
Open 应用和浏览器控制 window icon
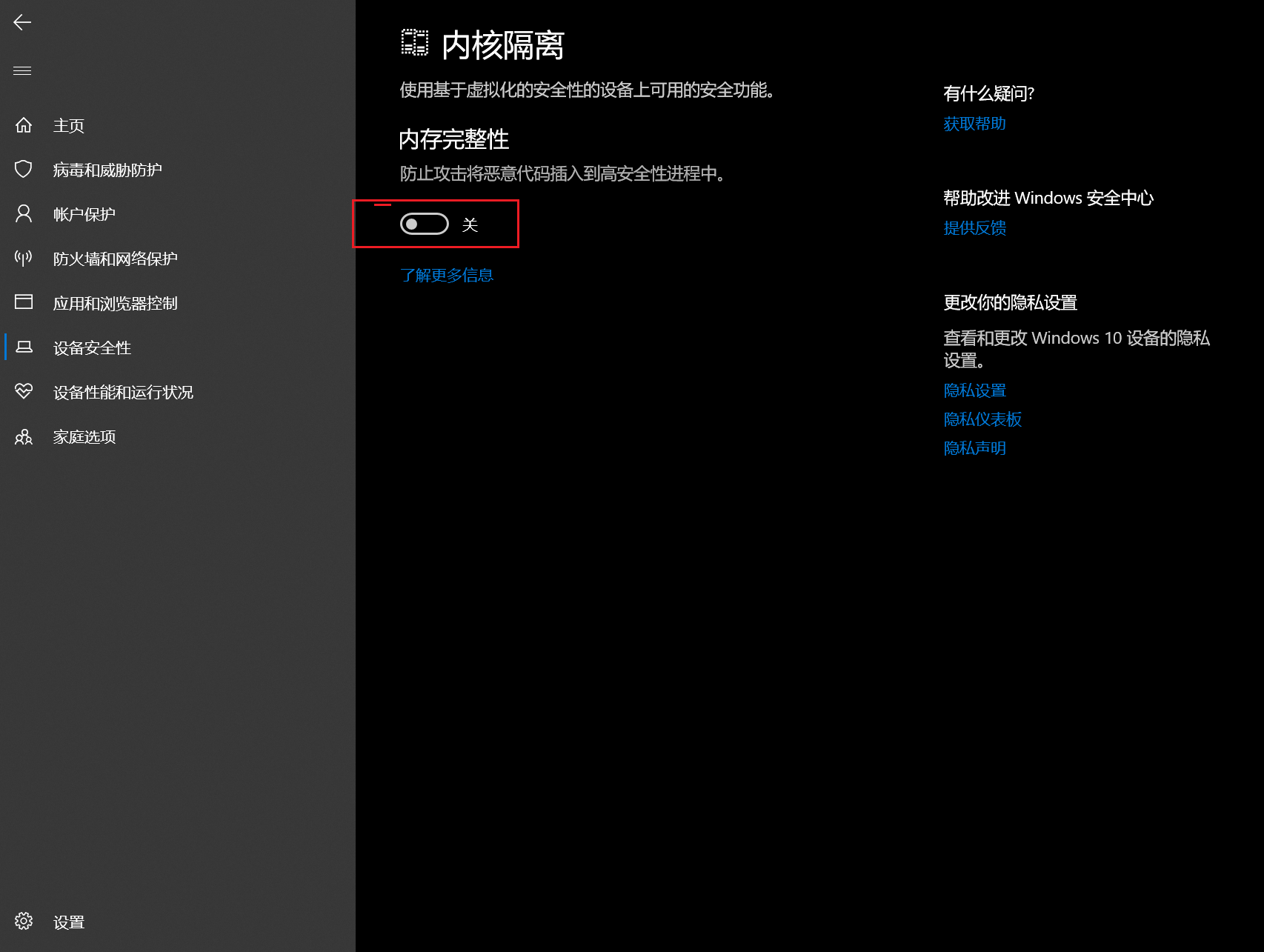[23, 302]
